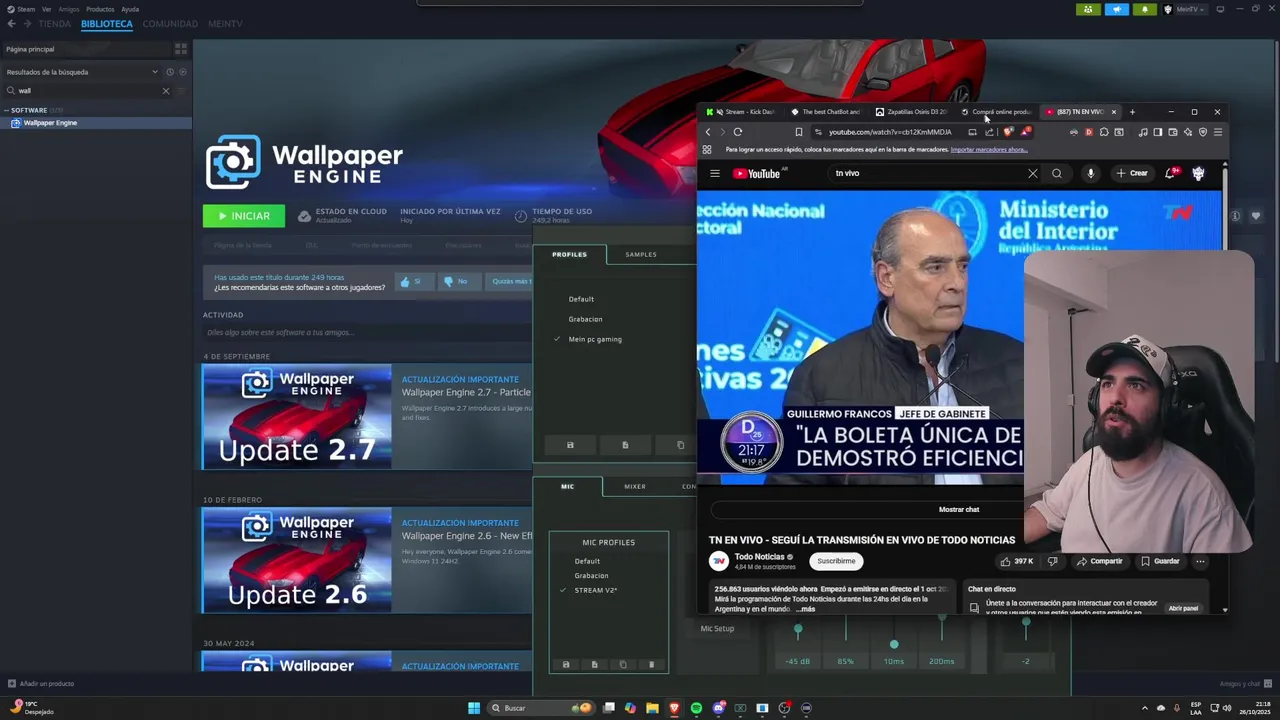Clear the 'wall' search in Steam library
Screen dimensions: 1280x720
click(166, 90)
